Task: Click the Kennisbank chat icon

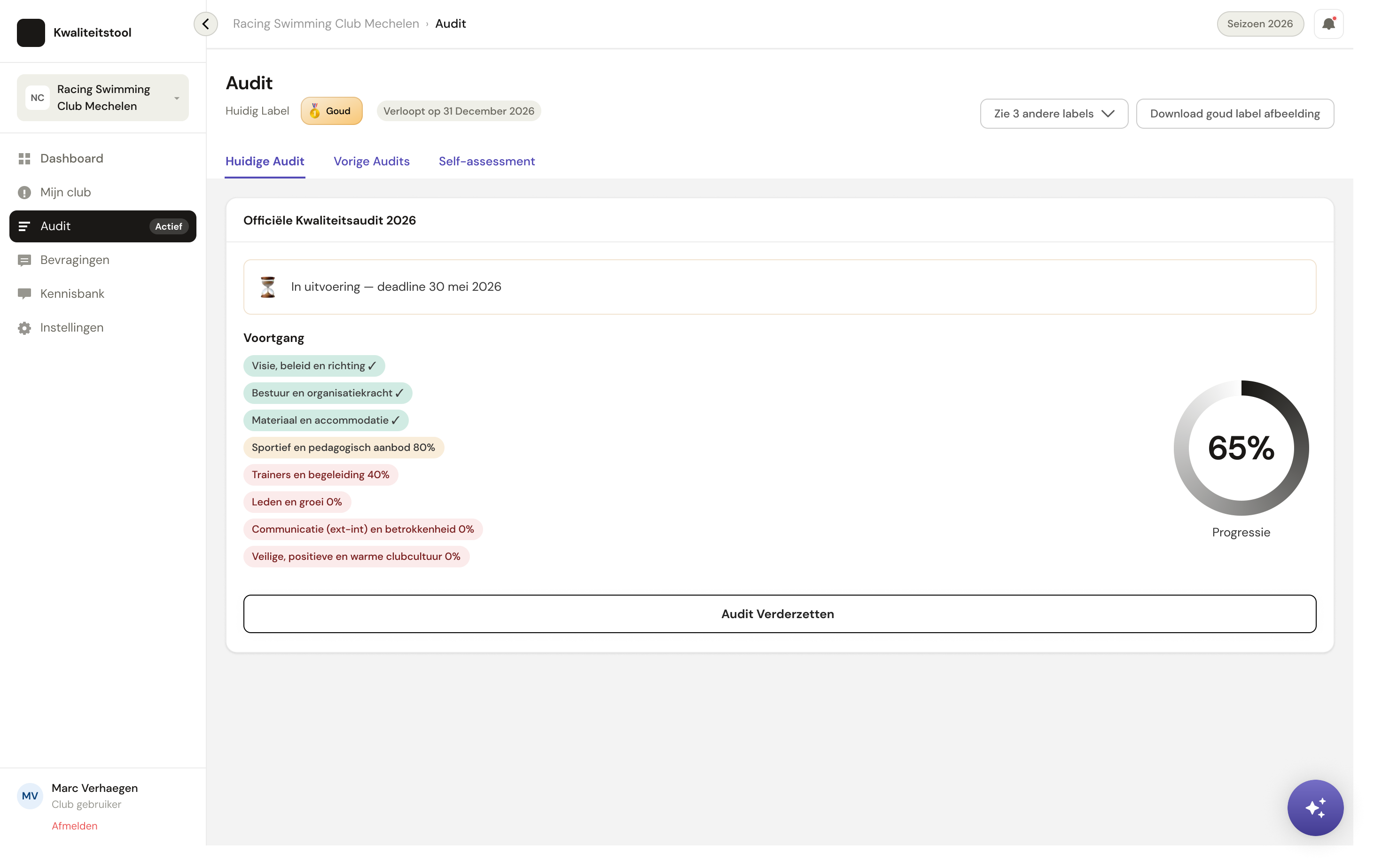Action: click(x=24, y=294)
